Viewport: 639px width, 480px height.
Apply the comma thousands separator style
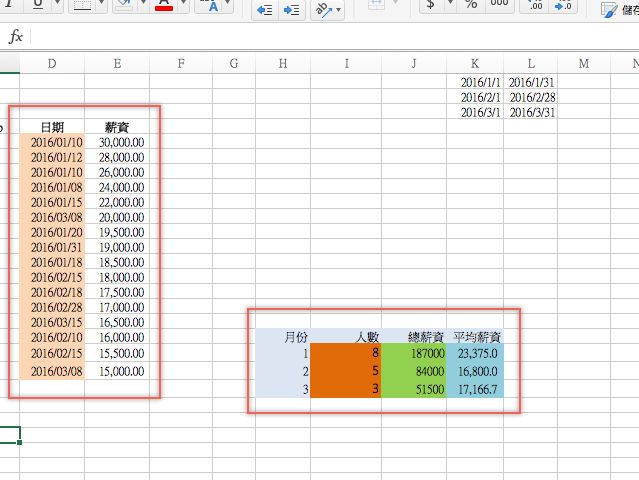500,4
